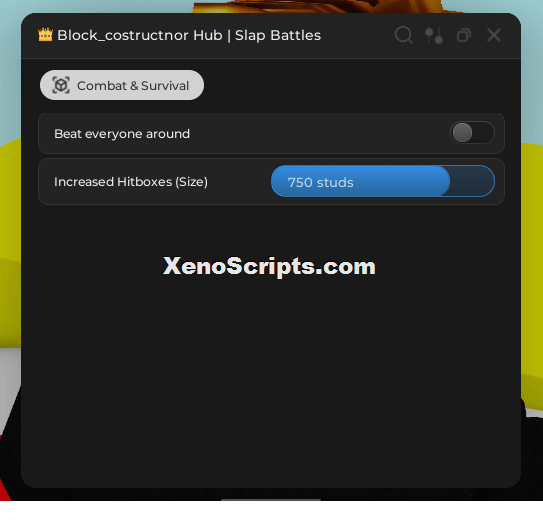Open the sliders settings icon
The height and width of the screenshot is (531, 543).
[x=434, y=35]
